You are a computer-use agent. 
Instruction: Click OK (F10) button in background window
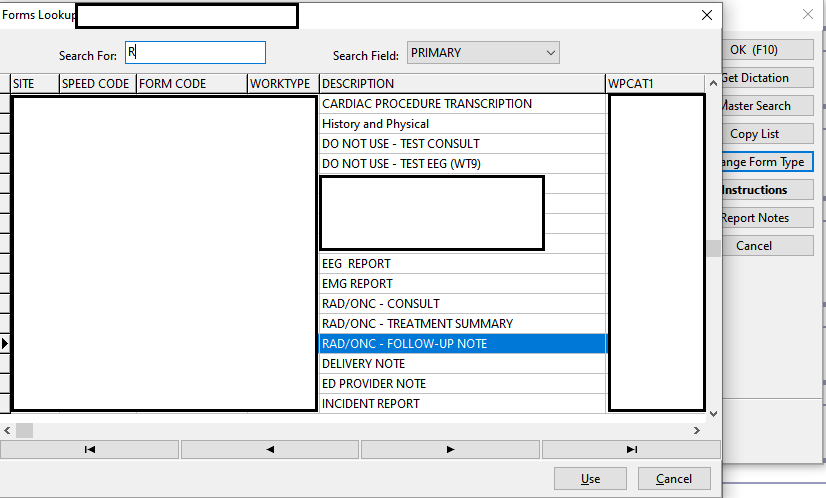point(768,50)
